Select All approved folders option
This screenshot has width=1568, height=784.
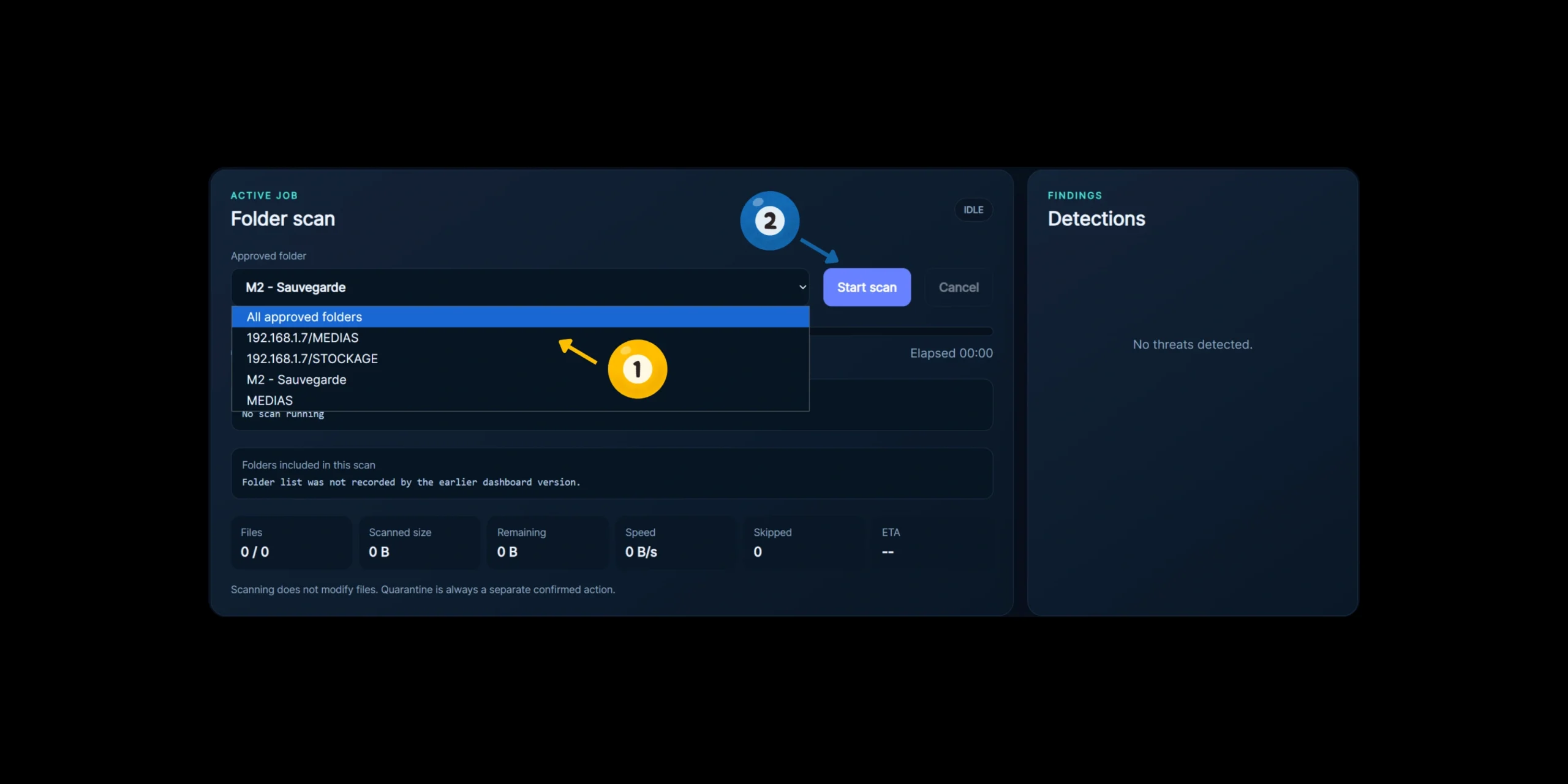click(x=520, y=317)
